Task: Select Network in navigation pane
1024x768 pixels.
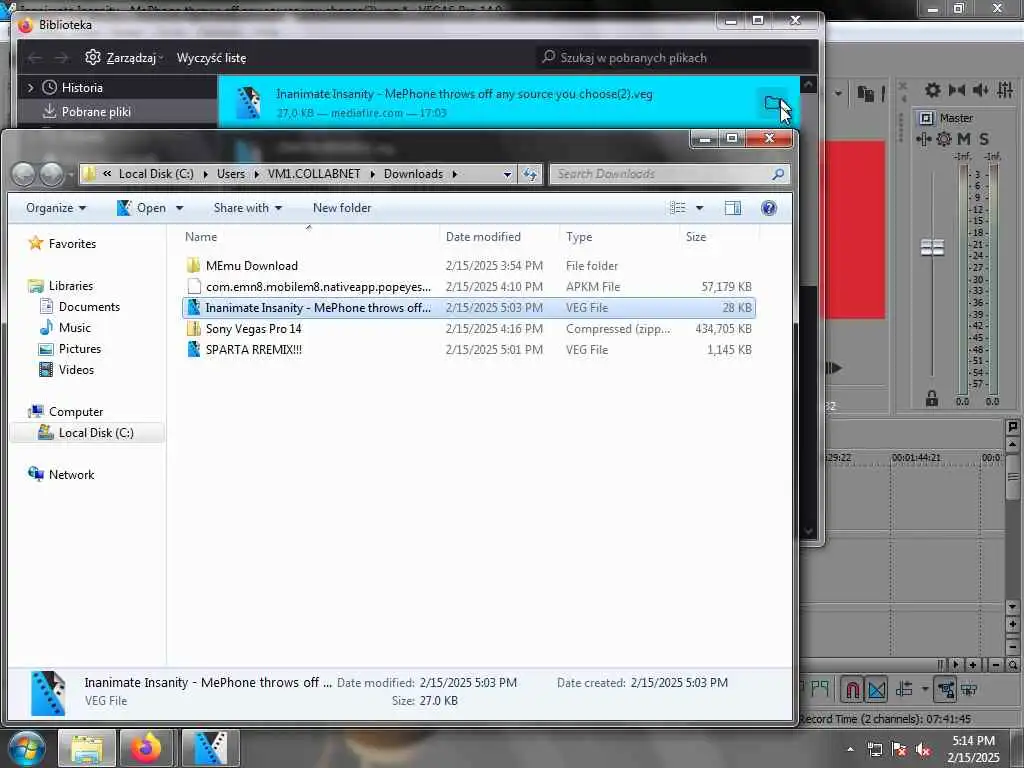Action: [x=71, y=475]
